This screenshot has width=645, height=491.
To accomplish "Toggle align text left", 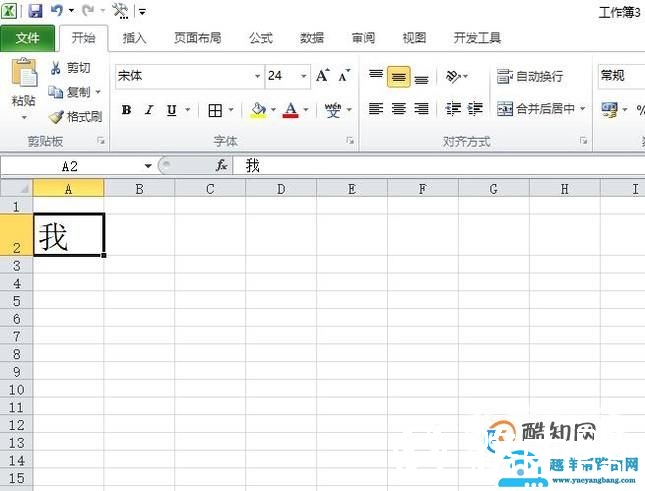I will pyautogui.click(x=376, y=109).
